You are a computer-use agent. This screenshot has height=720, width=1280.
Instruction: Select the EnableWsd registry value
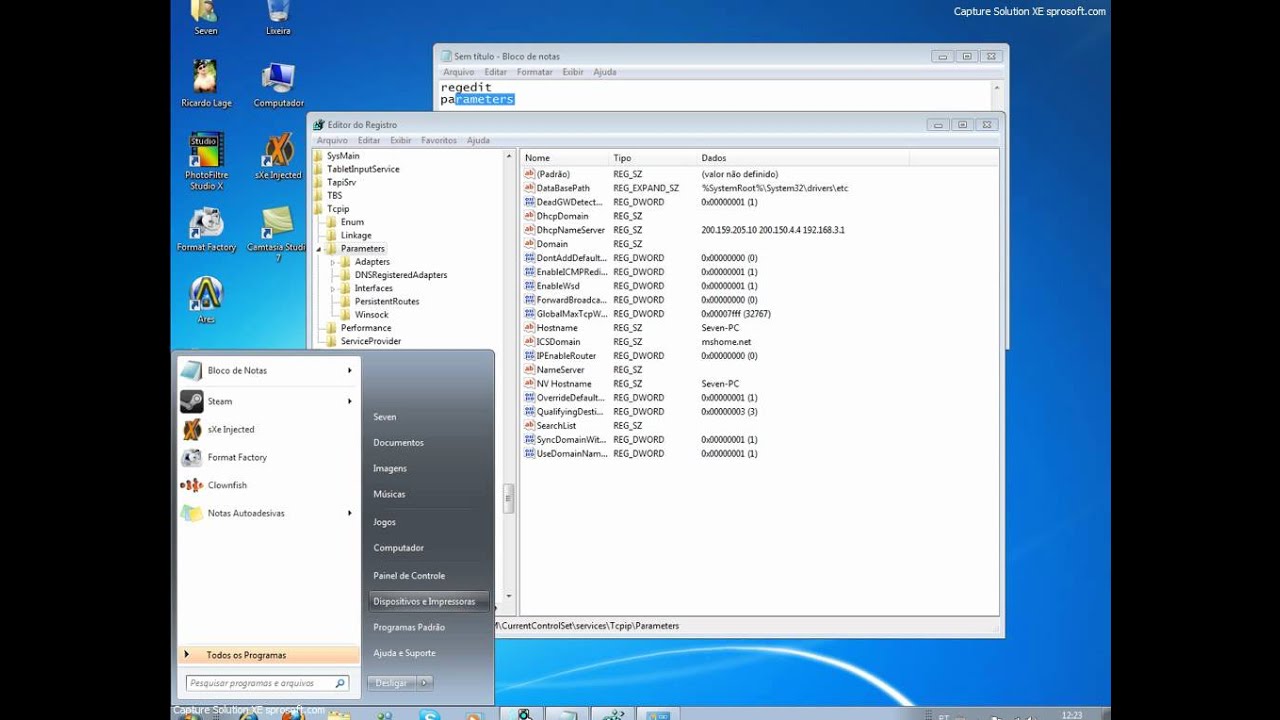pyautogui.click(x=558, y=286)
